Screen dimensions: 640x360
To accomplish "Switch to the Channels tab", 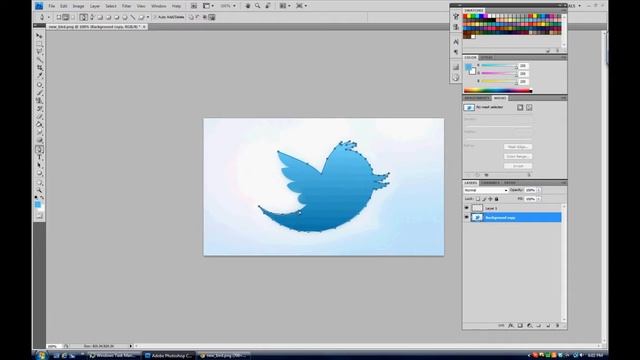I will click(490, 183).
